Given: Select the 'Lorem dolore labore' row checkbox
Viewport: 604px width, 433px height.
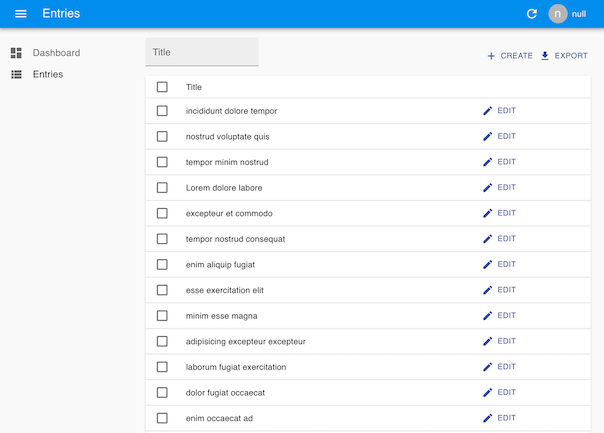Looking at the screenshot, I should tap(162, 188).
